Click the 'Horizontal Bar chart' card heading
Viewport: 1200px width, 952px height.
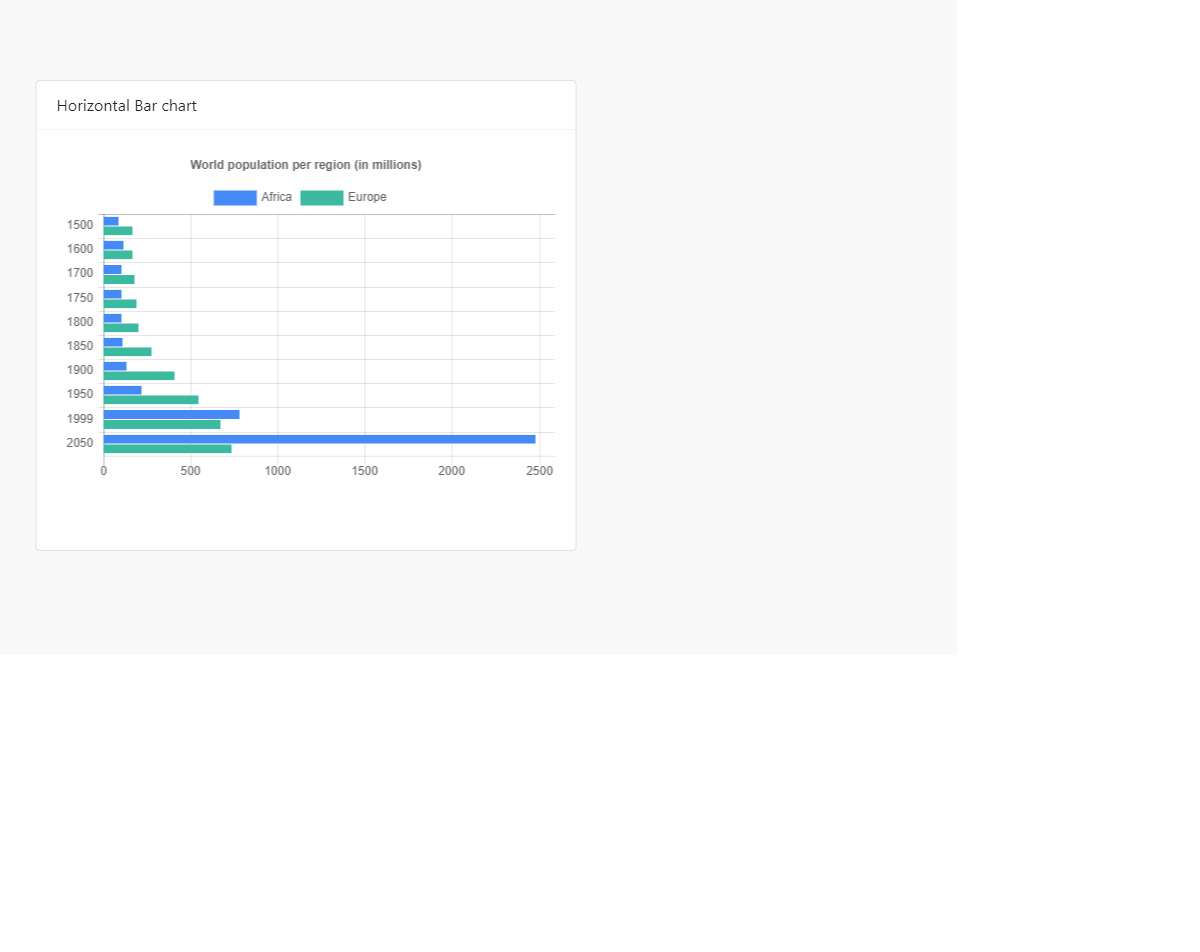[x=127, y=106]
